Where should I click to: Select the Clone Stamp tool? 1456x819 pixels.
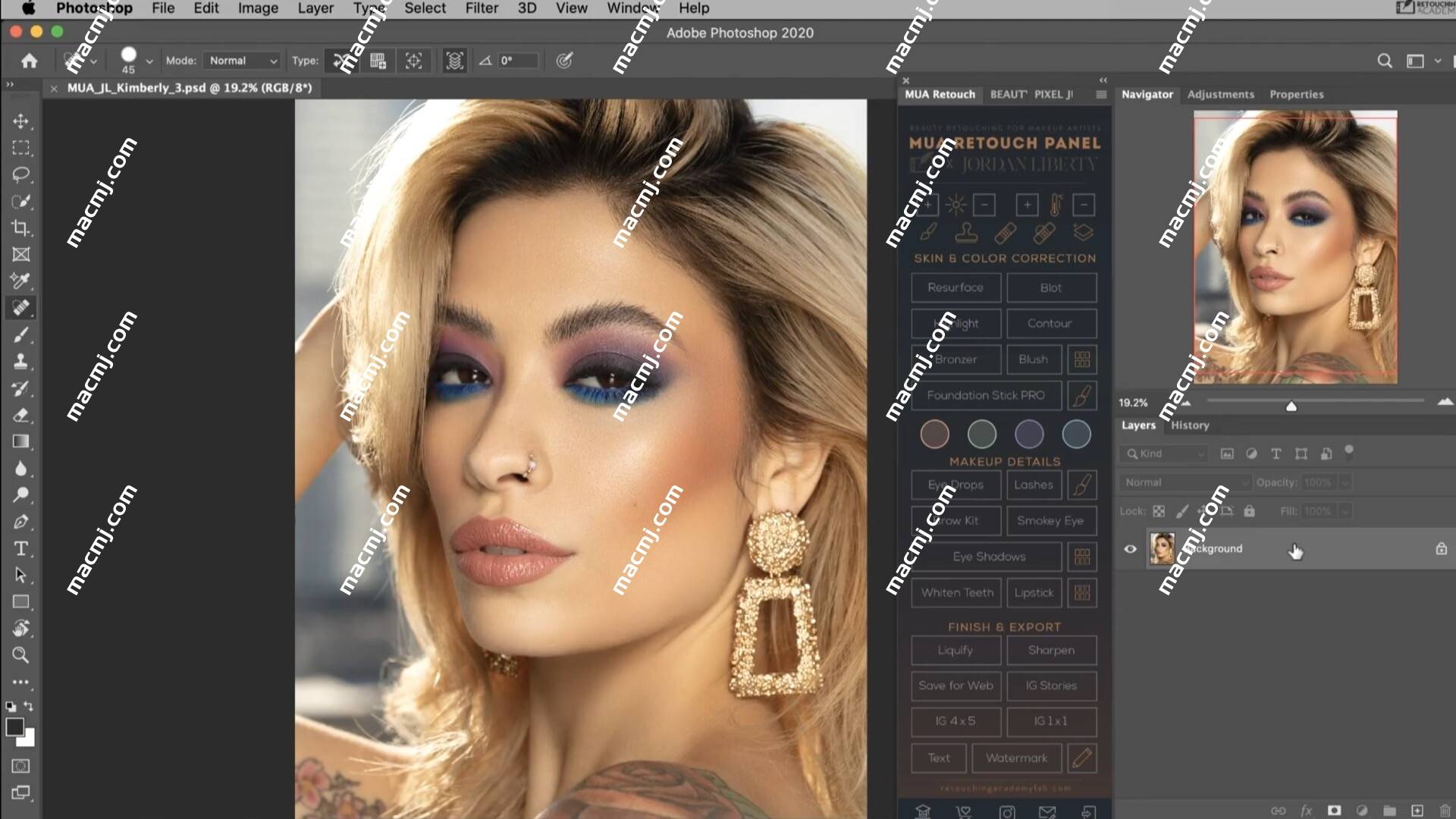pyautogui.click(x=21, y=361)
